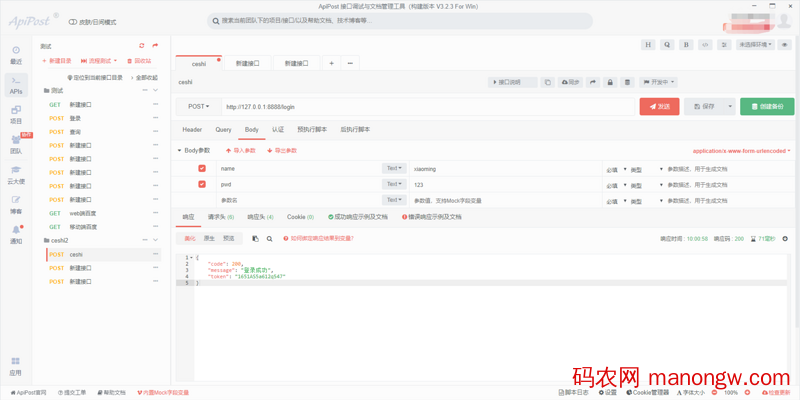Viewport: 800px width, 400px height.
Task: Click the red share arrow above the tree
Action: tap(155, 45)
